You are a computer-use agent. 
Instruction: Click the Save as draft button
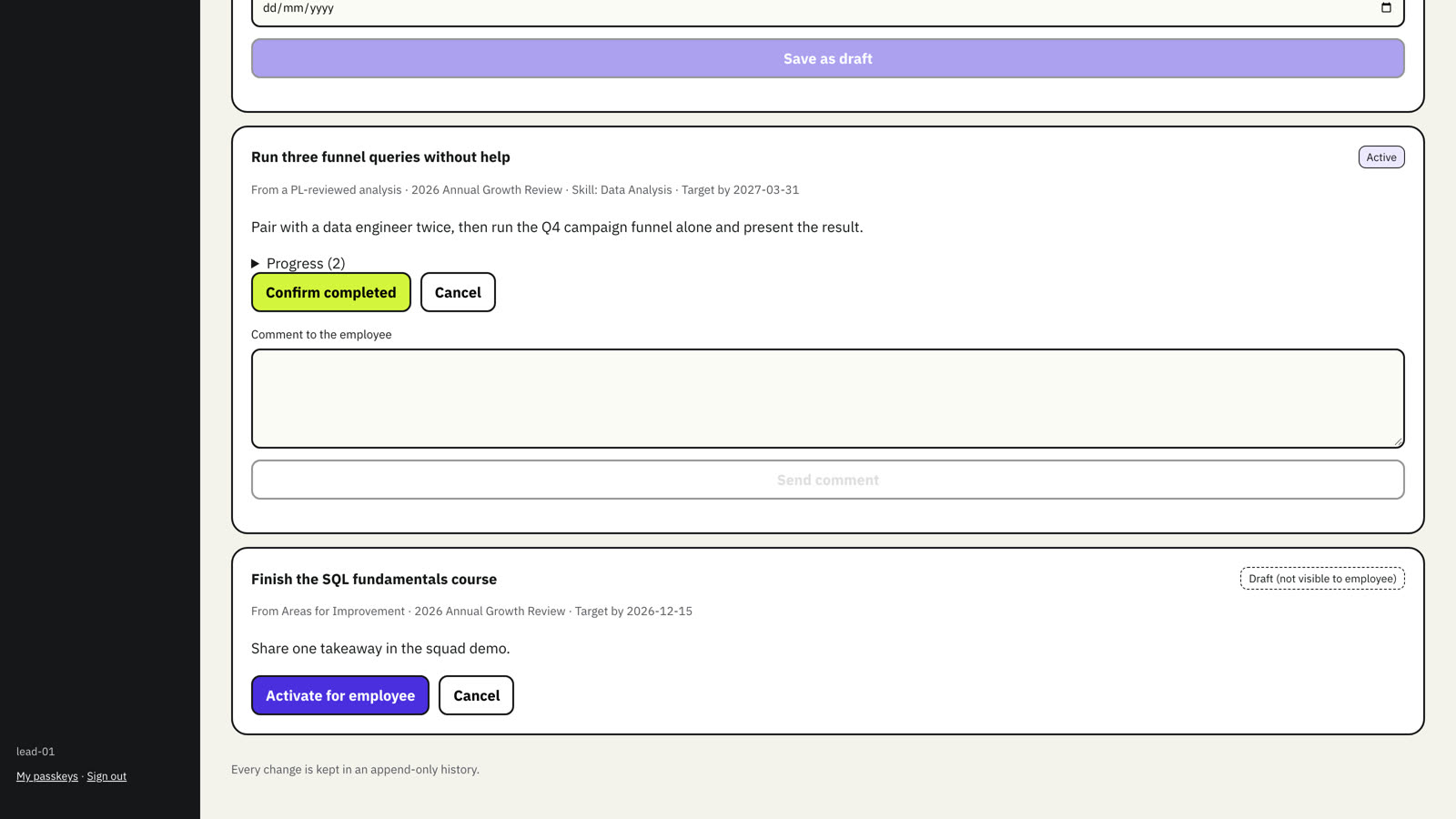(x=827, y=58)
